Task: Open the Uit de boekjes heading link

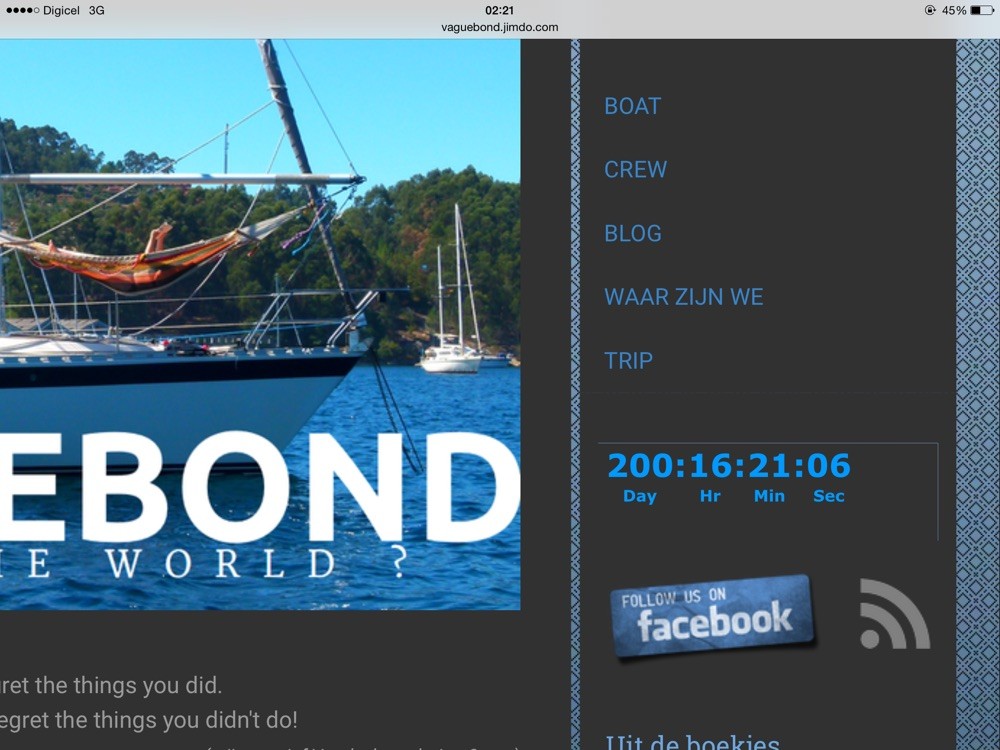Action: (692, 742)
